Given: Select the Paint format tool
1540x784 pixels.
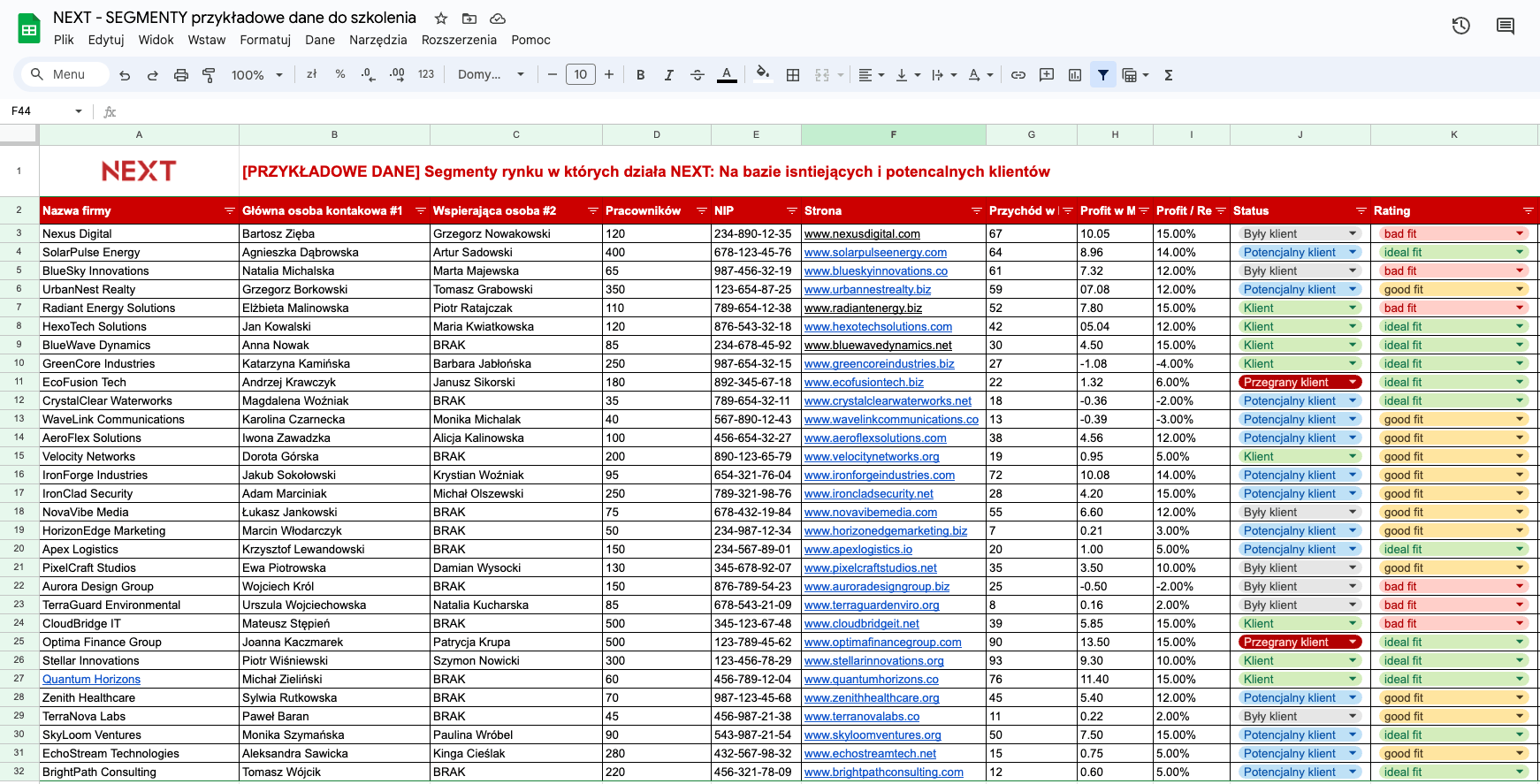Looking at the screenshot, I should coord(210,75).
